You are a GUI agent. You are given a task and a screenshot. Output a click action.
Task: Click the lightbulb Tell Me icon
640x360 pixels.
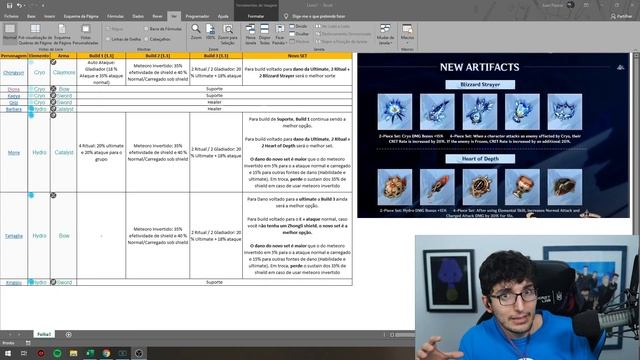(x=286, y=16)
